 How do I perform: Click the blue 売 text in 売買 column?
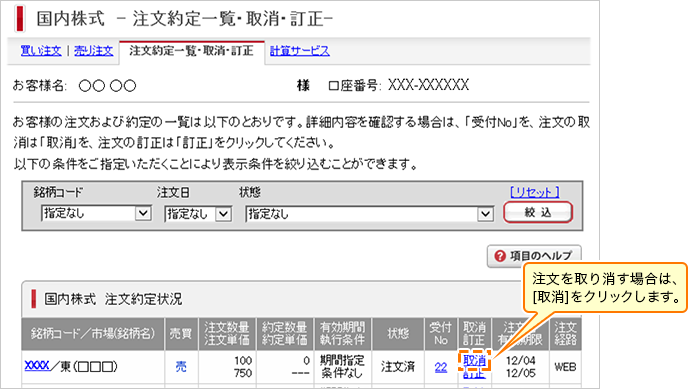[x=181, y=367]
